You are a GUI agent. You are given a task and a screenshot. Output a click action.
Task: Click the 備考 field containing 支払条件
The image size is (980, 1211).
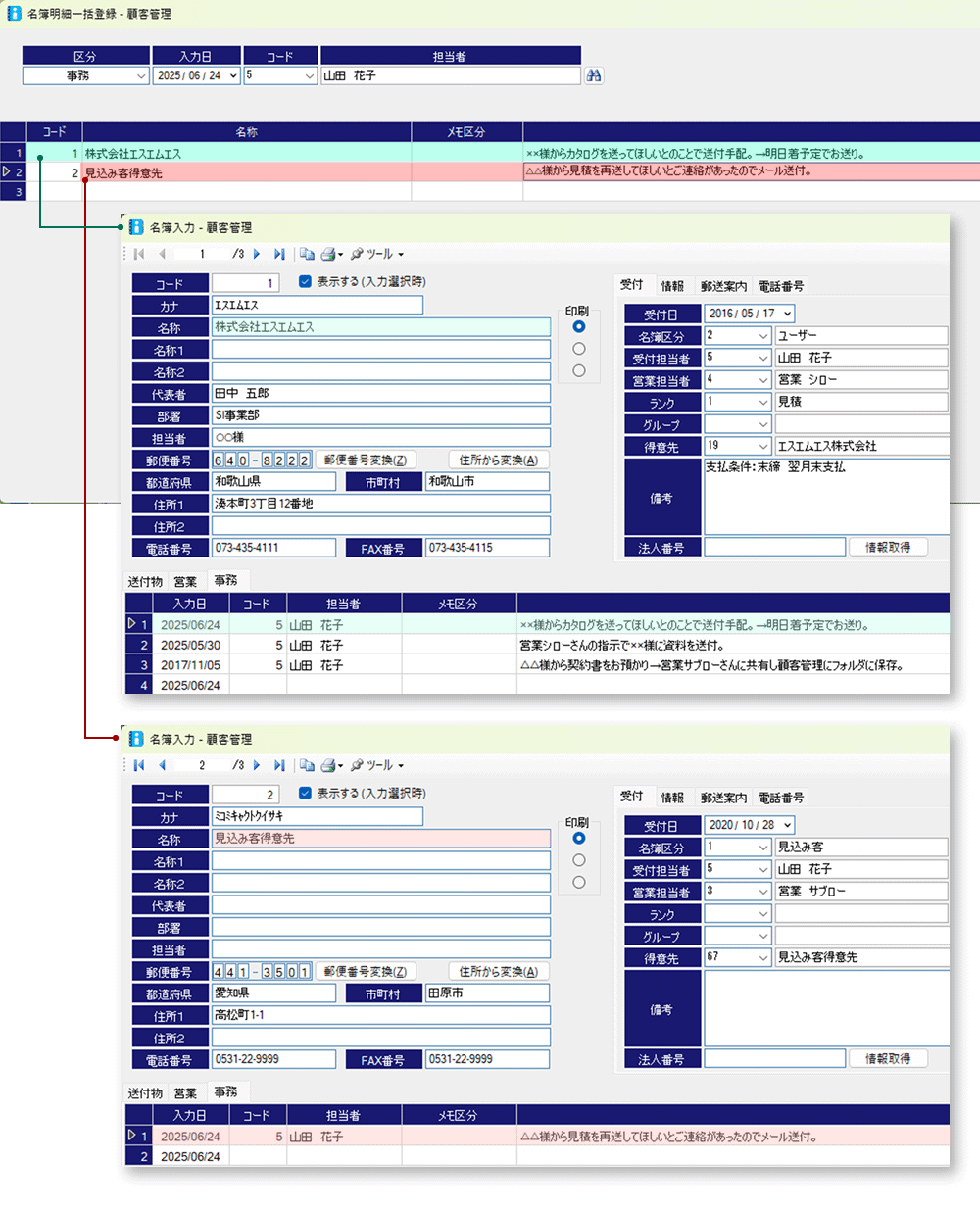click(x=825, y=496)
